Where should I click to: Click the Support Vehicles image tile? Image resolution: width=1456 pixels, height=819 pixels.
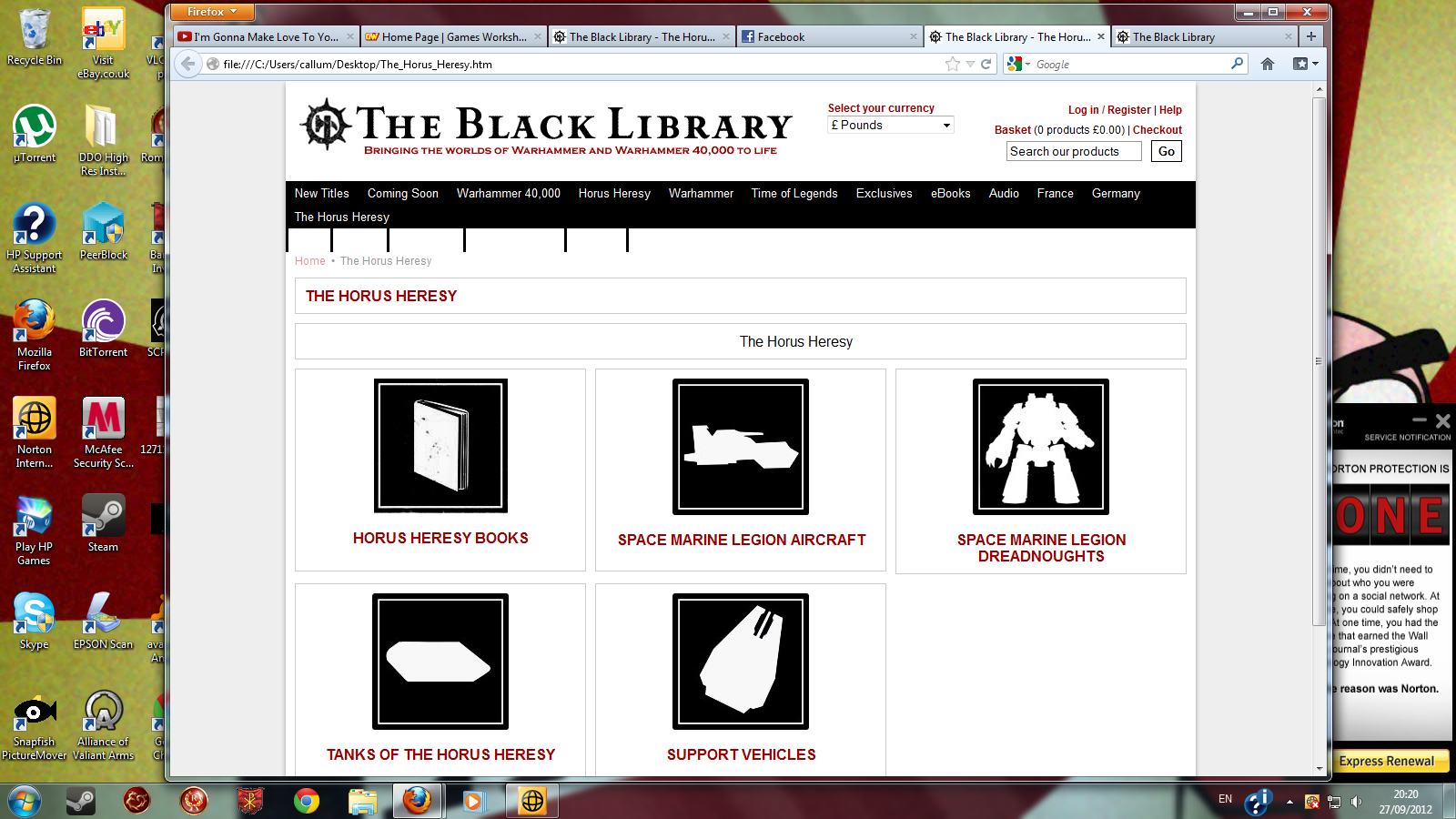pos(741,662)
